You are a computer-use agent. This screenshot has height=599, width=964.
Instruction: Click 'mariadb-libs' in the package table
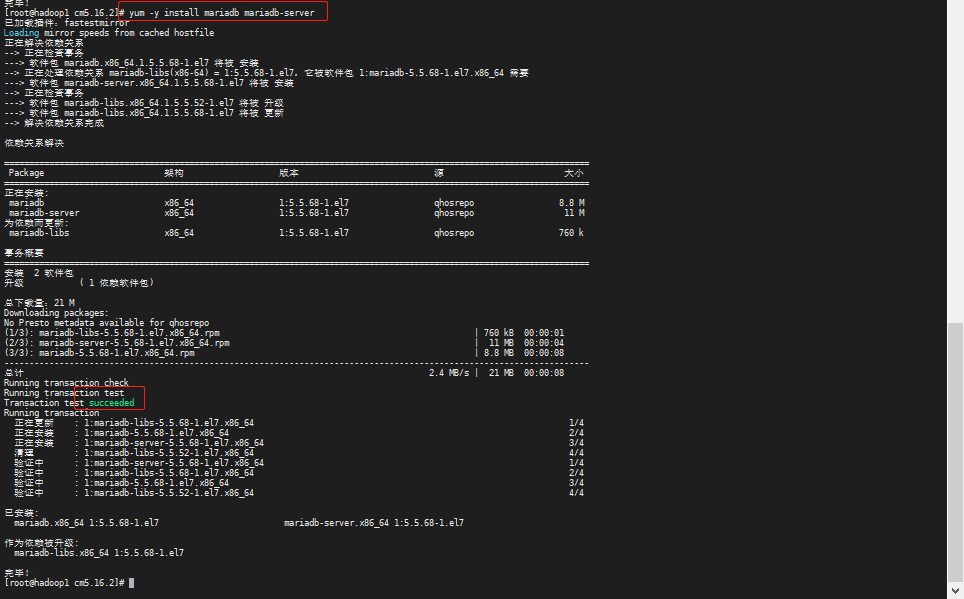(39, 232)
